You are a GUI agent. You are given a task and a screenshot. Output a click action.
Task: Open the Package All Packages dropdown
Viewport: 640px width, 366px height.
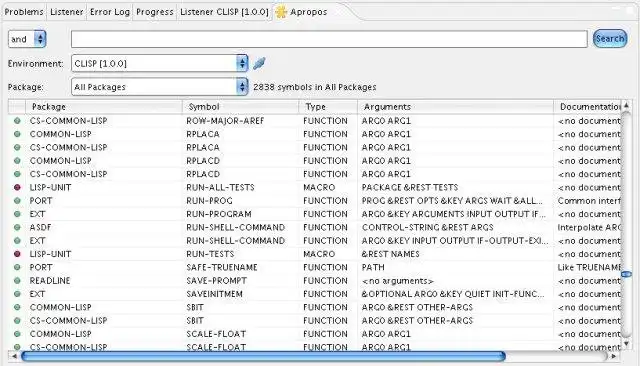pos(160,87)
